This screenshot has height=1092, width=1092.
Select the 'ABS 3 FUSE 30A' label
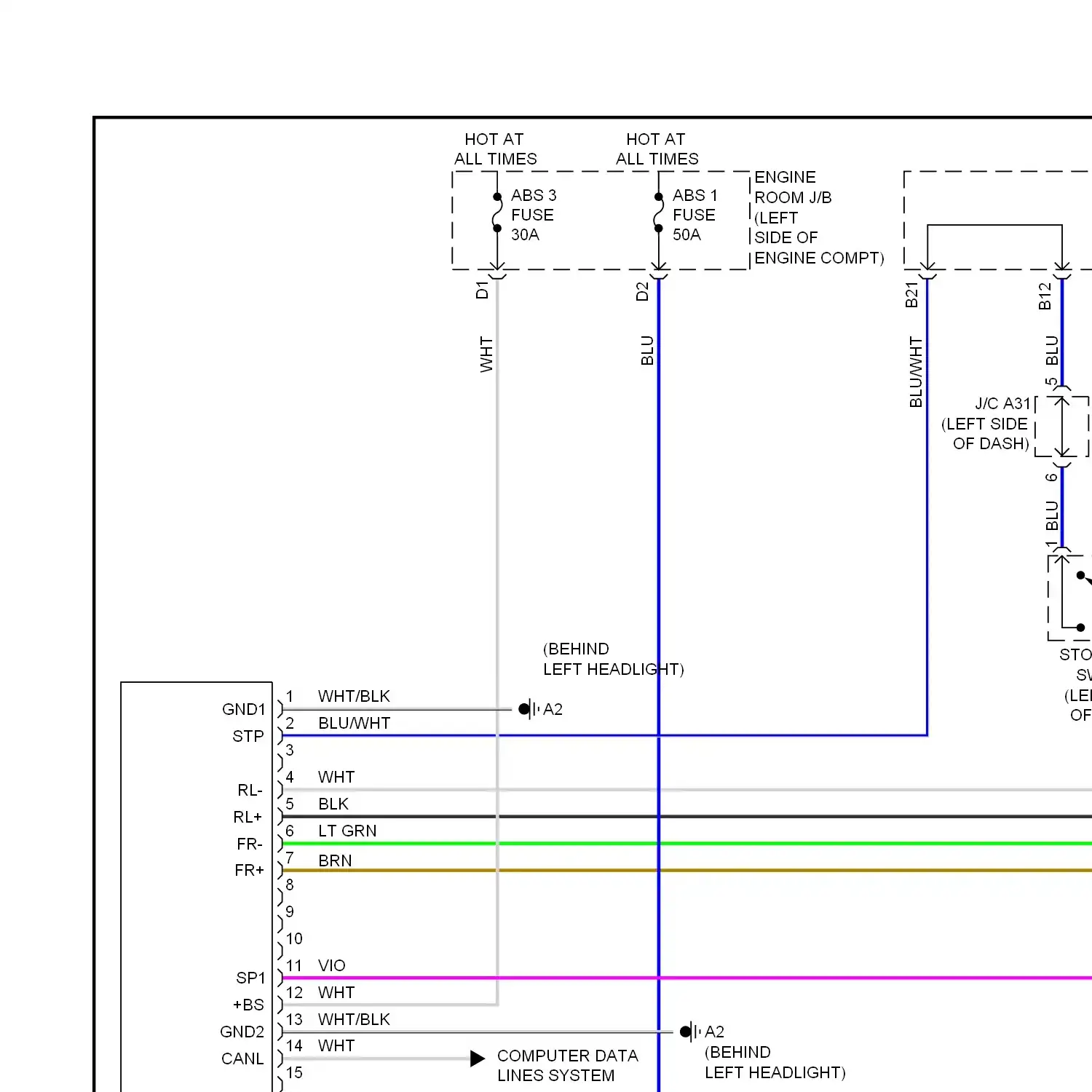coord(534,215)
